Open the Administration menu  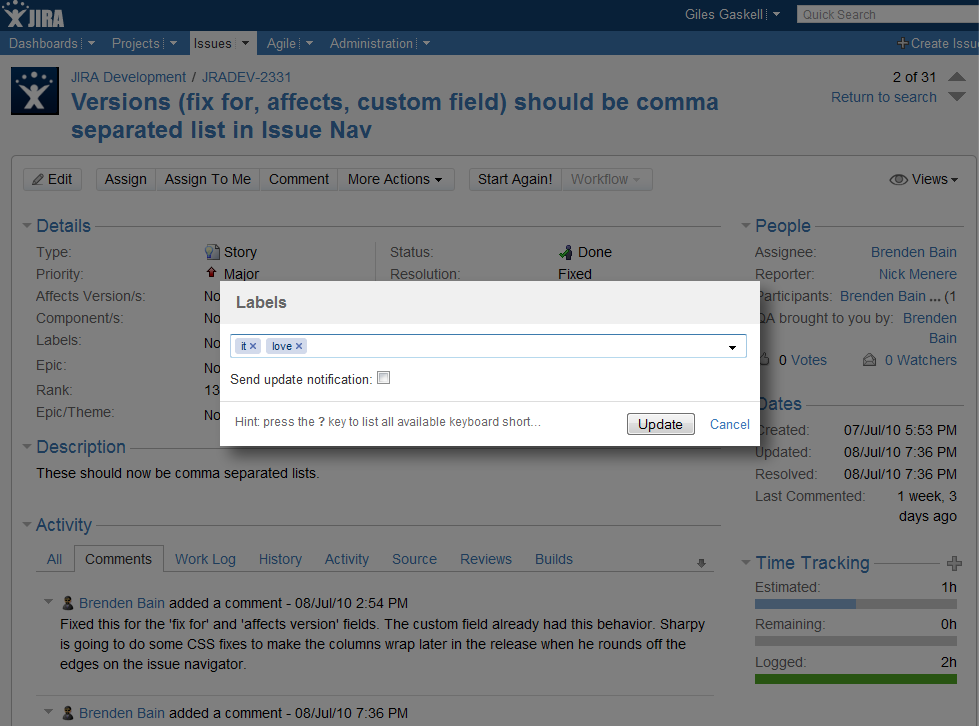(x=371, y=43)
